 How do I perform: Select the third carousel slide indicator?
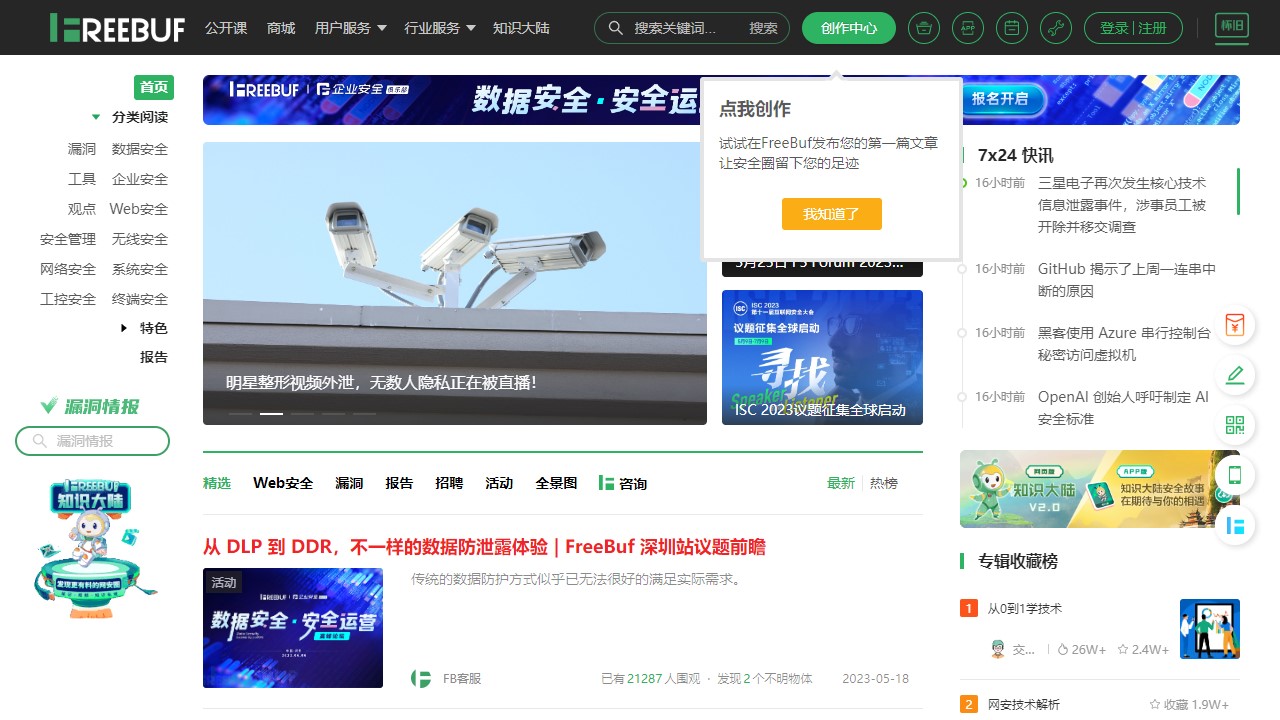(x=302, y=413)
